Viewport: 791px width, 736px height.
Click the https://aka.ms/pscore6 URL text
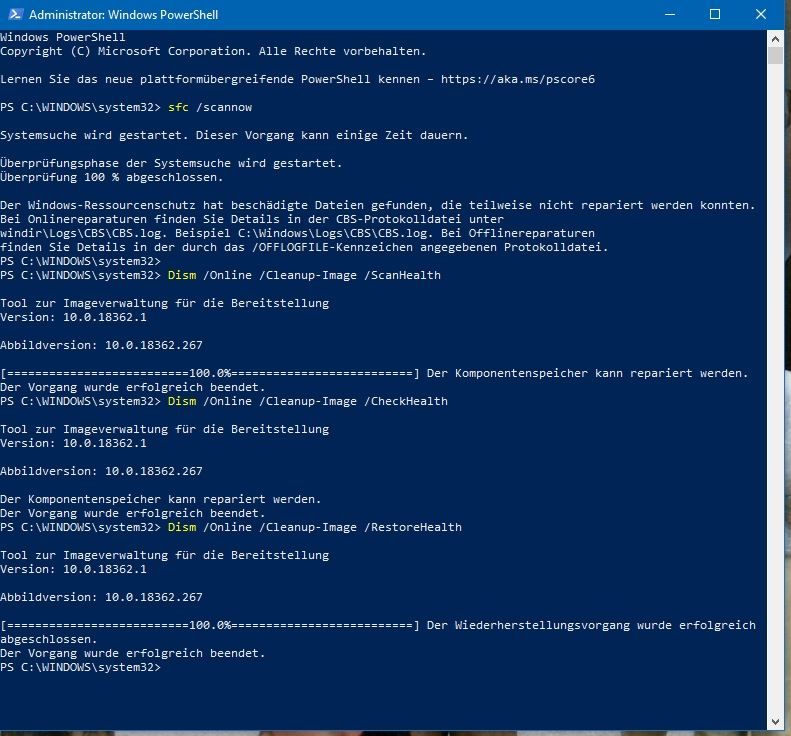click(518, 79)
